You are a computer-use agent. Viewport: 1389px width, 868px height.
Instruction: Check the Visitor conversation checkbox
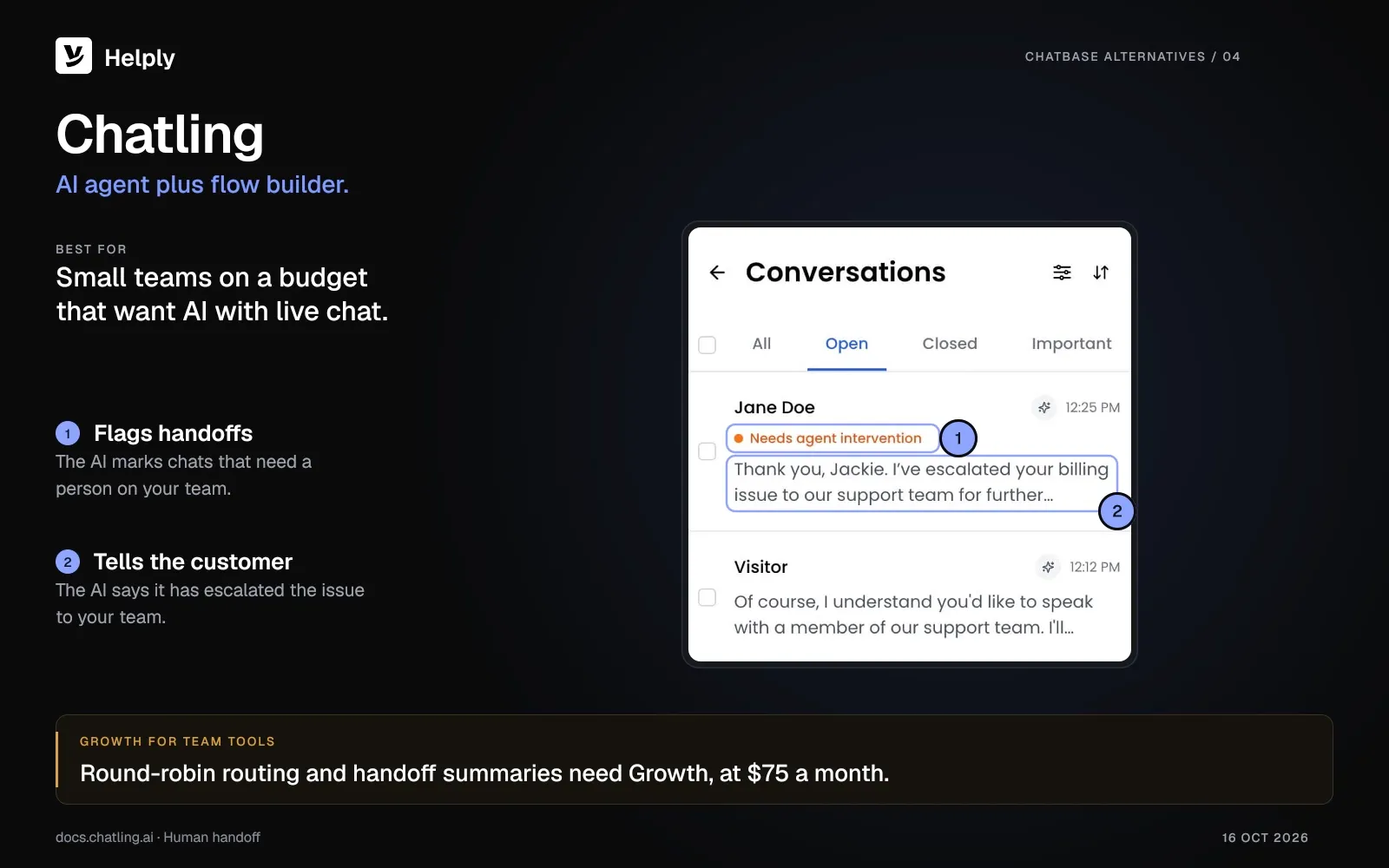[x=708, y=597]
